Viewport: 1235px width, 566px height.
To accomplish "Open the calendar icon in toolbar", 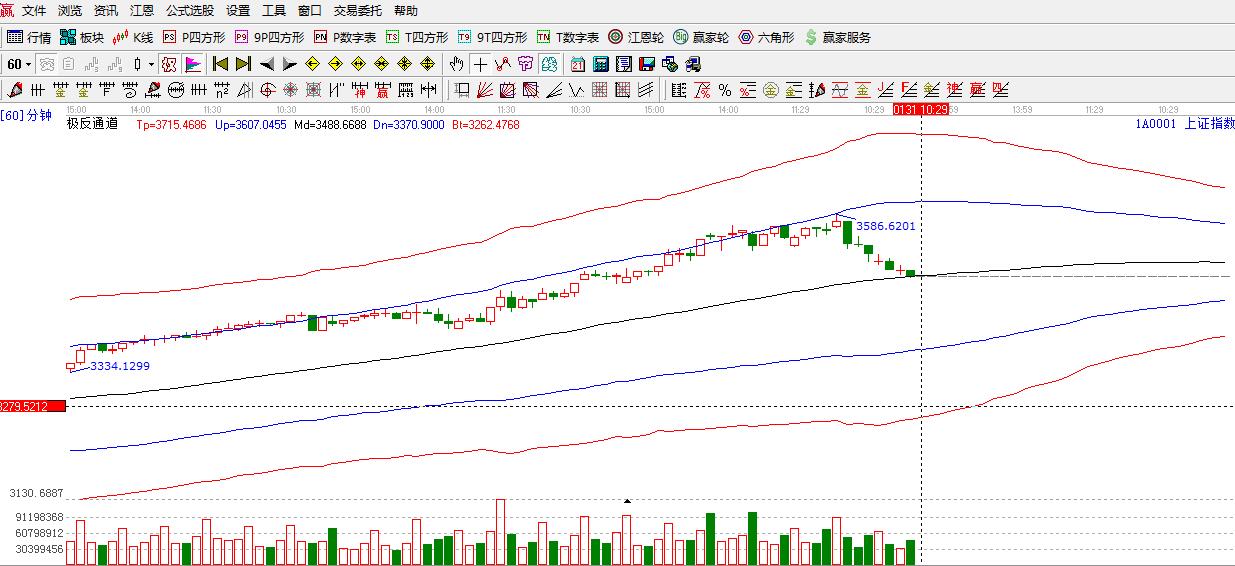I will [x=578, y=64].
